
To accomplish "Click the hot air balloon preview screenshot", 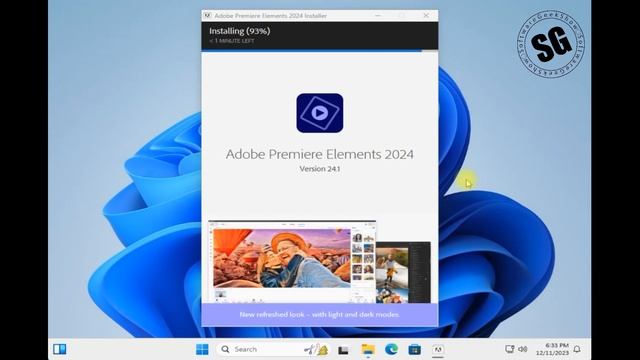I will 292,262.
